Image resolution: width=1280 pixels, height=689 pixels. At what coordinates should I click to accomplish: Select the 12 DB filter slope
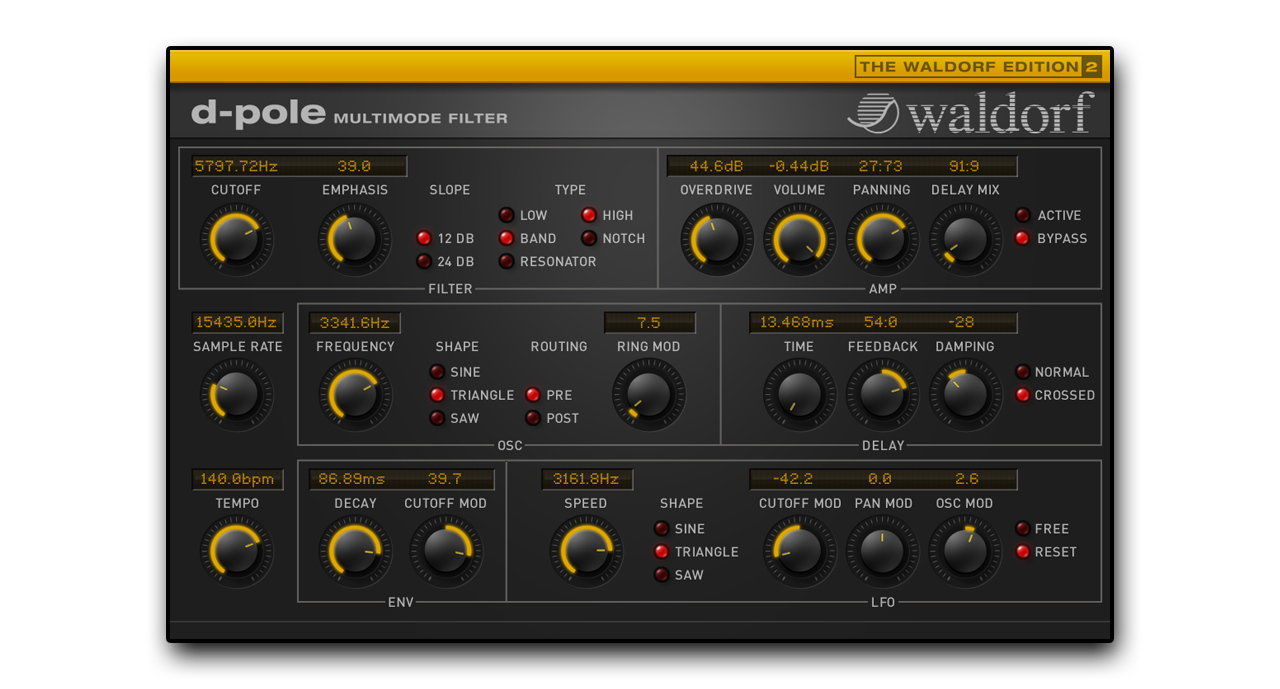424,239
